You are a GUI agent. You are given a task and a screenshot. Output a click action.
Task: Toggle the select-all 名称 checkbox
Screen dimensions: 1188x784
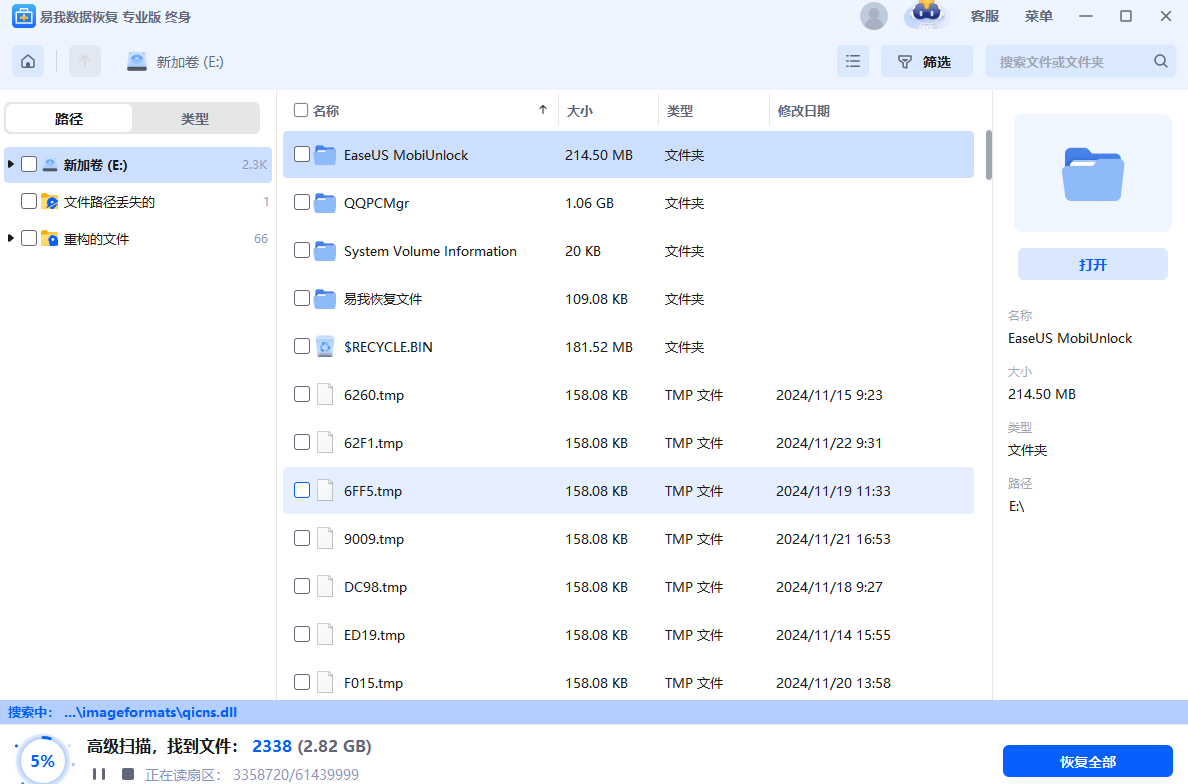(301, 111)
